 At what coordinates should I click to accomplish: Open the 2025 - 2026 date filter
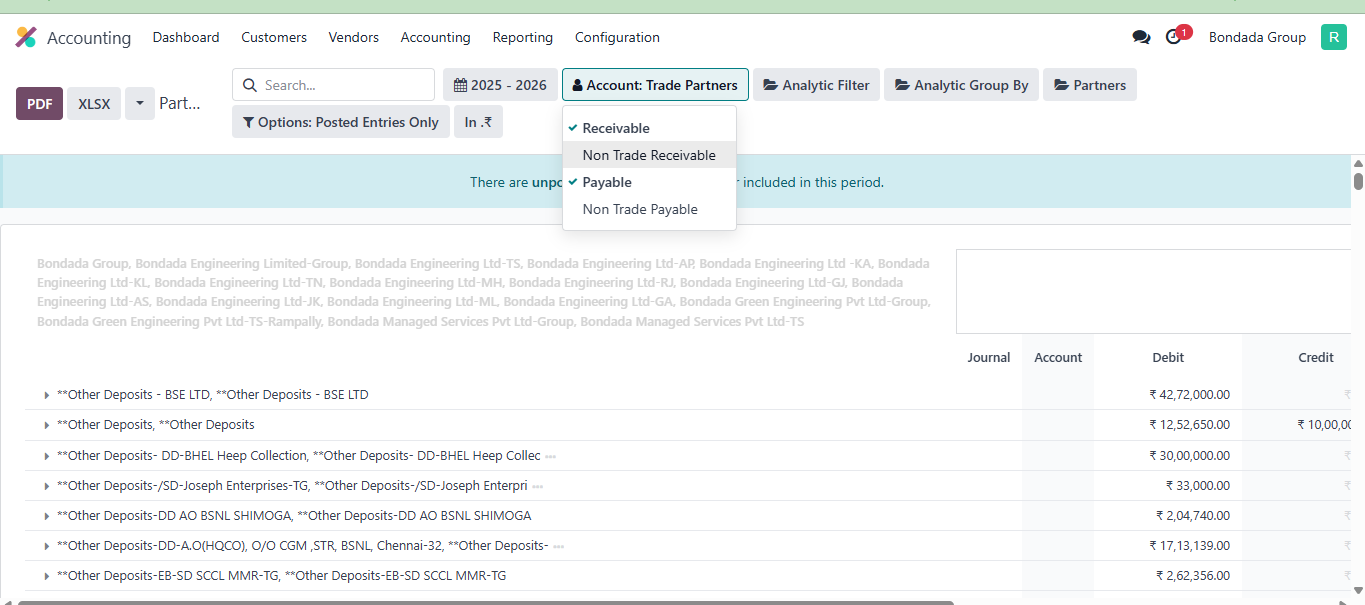coord(501,85)
